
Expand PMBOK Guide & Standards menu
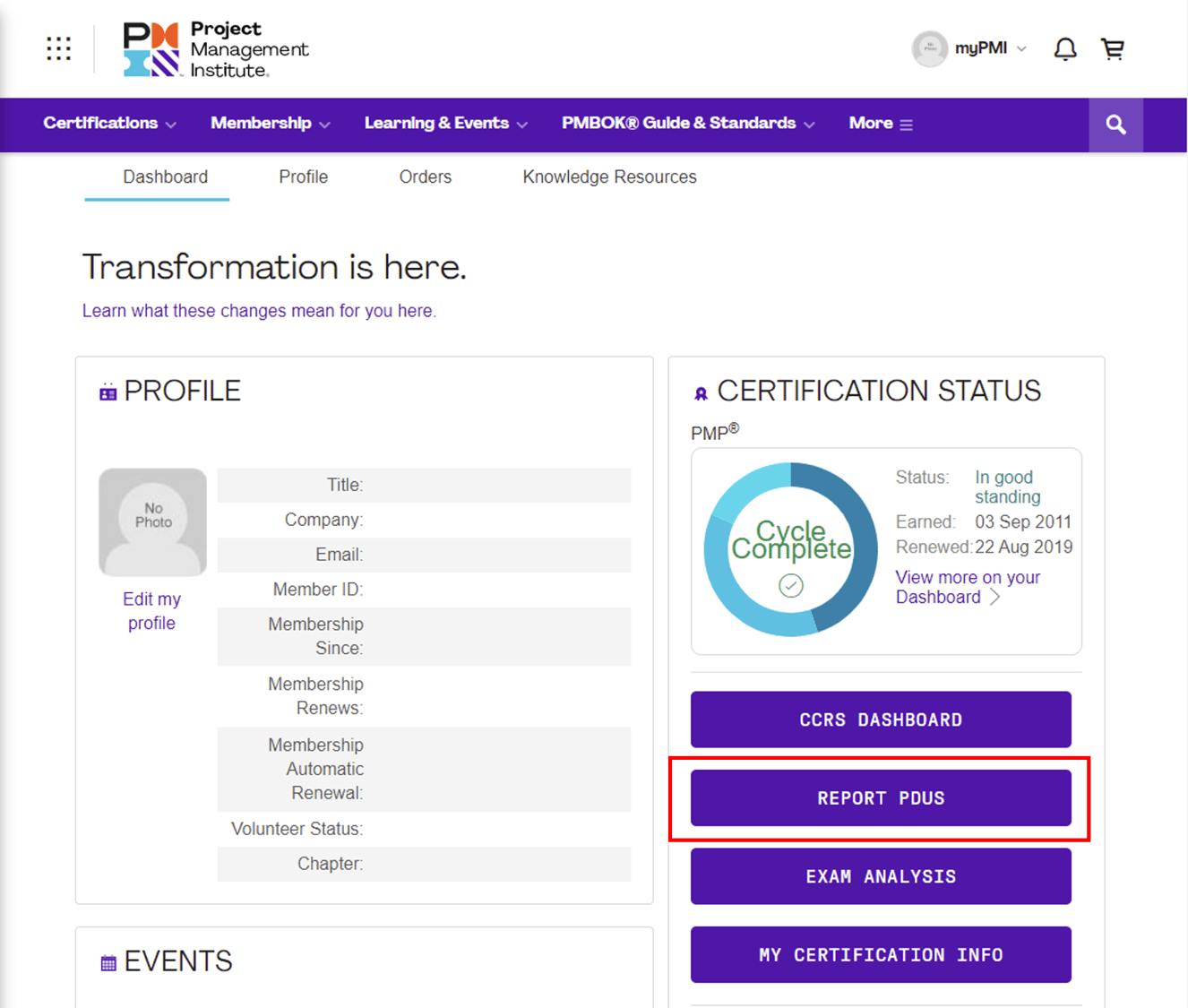tap(689, 124)
